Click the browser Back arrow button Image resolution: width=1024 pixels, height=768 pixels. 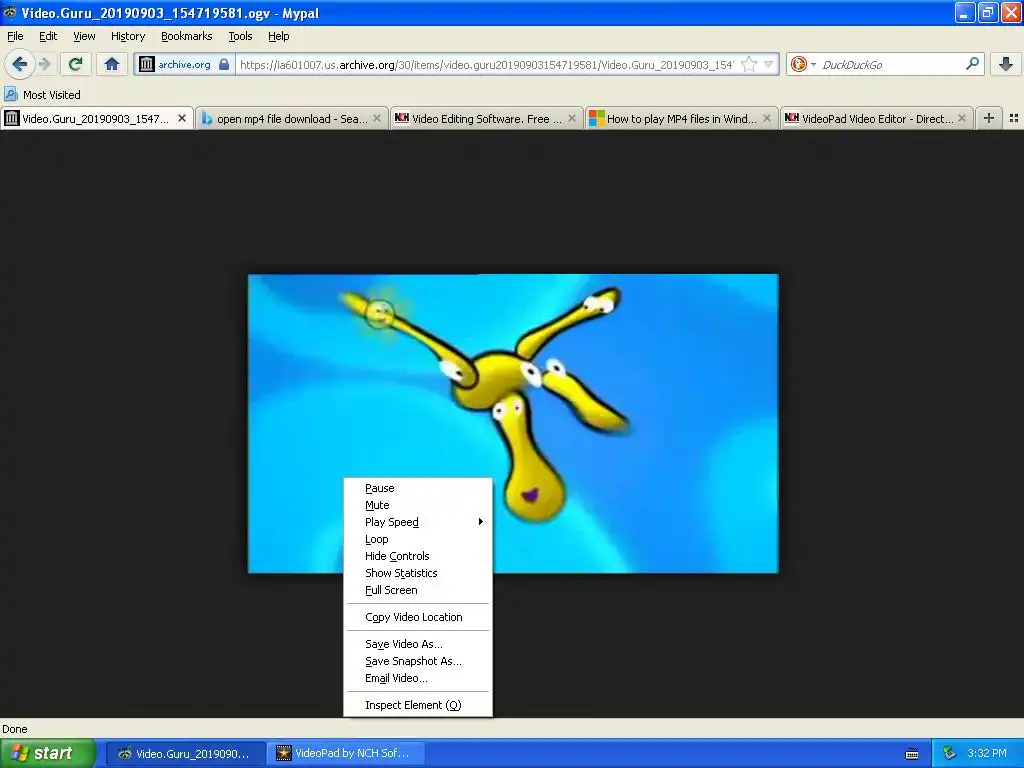[x=20, y=64]
